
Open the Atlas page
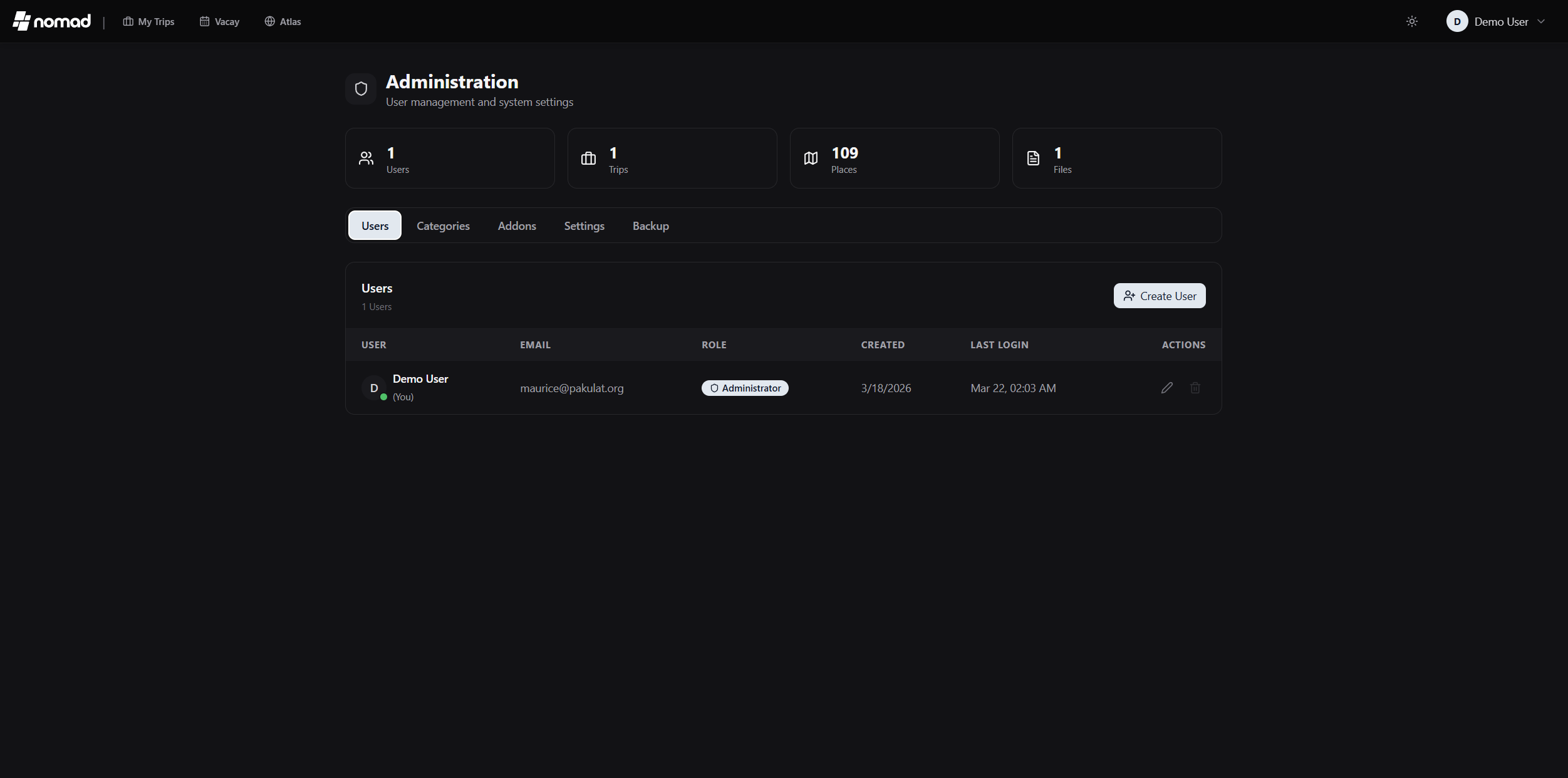coord(283,21)
